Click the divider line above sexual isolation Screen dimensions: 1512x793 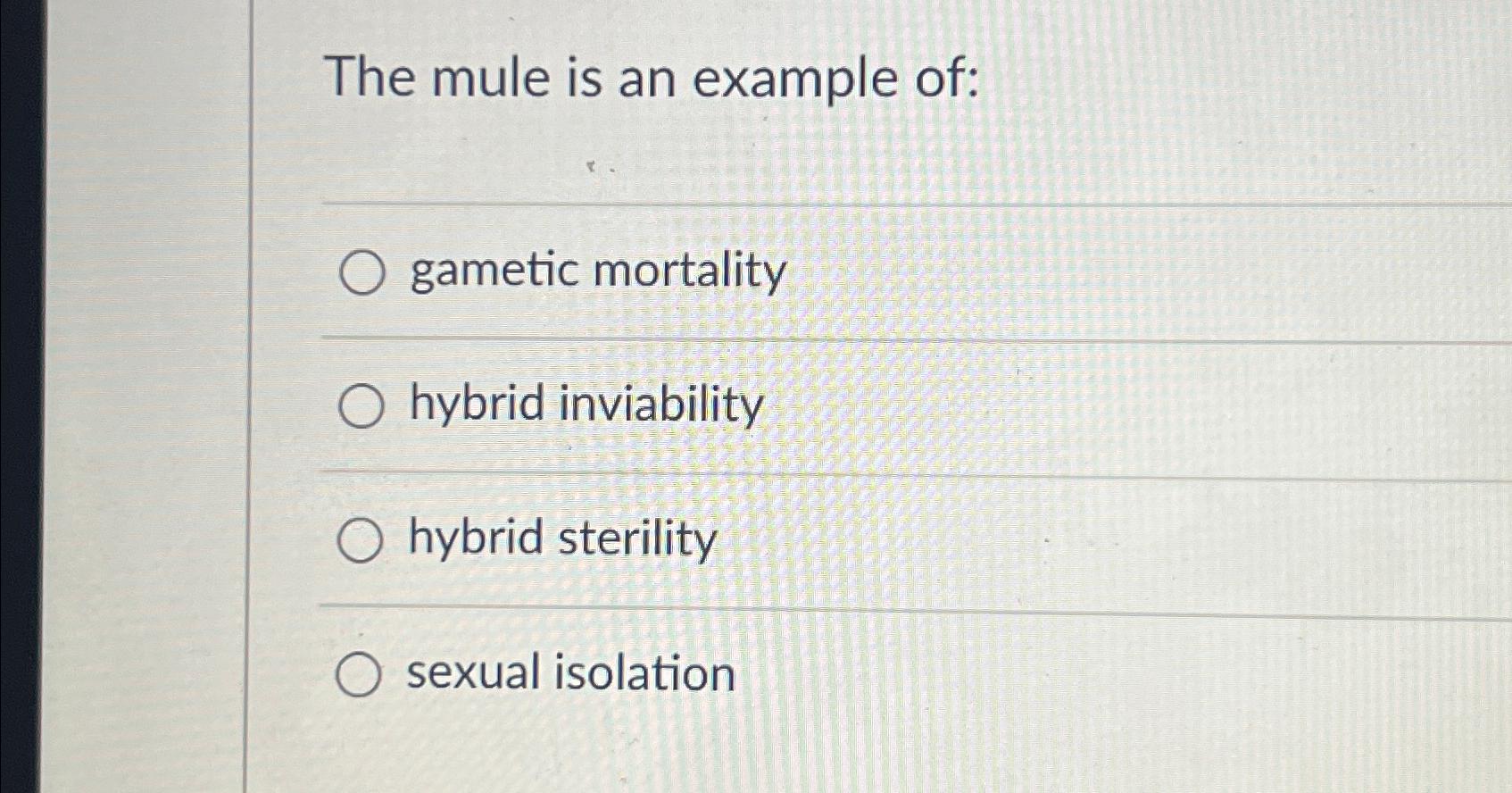point(803,606)
